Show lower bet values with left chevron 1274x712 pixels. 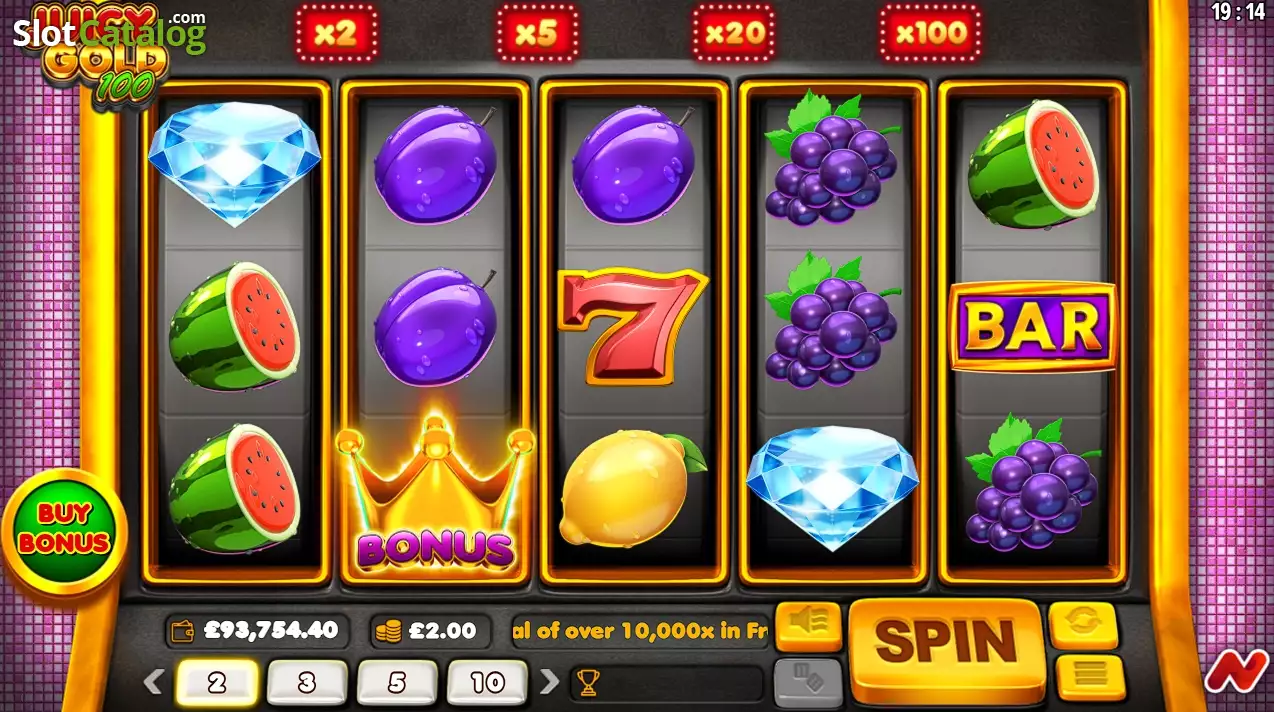tap(152, 682)
